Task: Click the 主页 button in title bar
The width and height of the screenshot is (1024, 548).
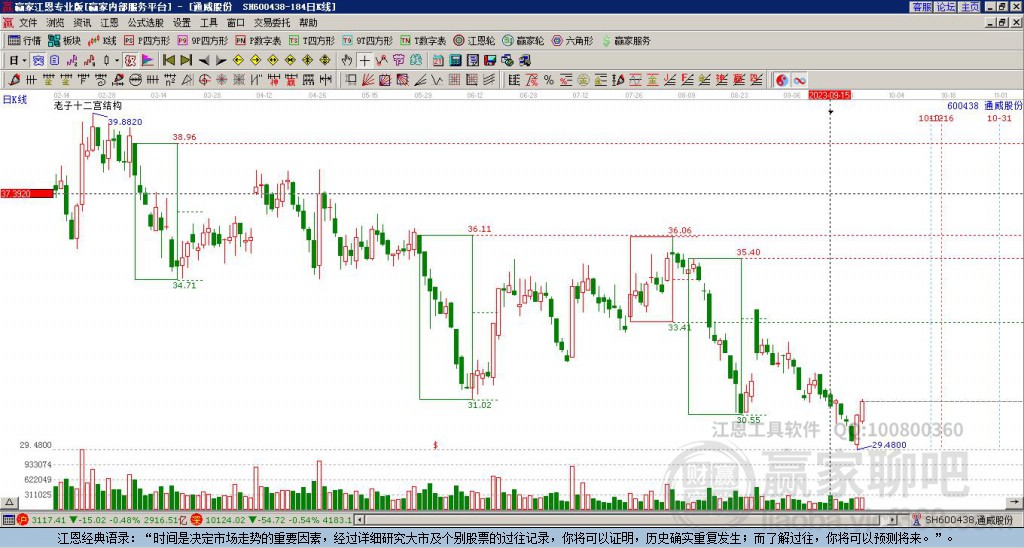Action: click(x=970, y=7)
